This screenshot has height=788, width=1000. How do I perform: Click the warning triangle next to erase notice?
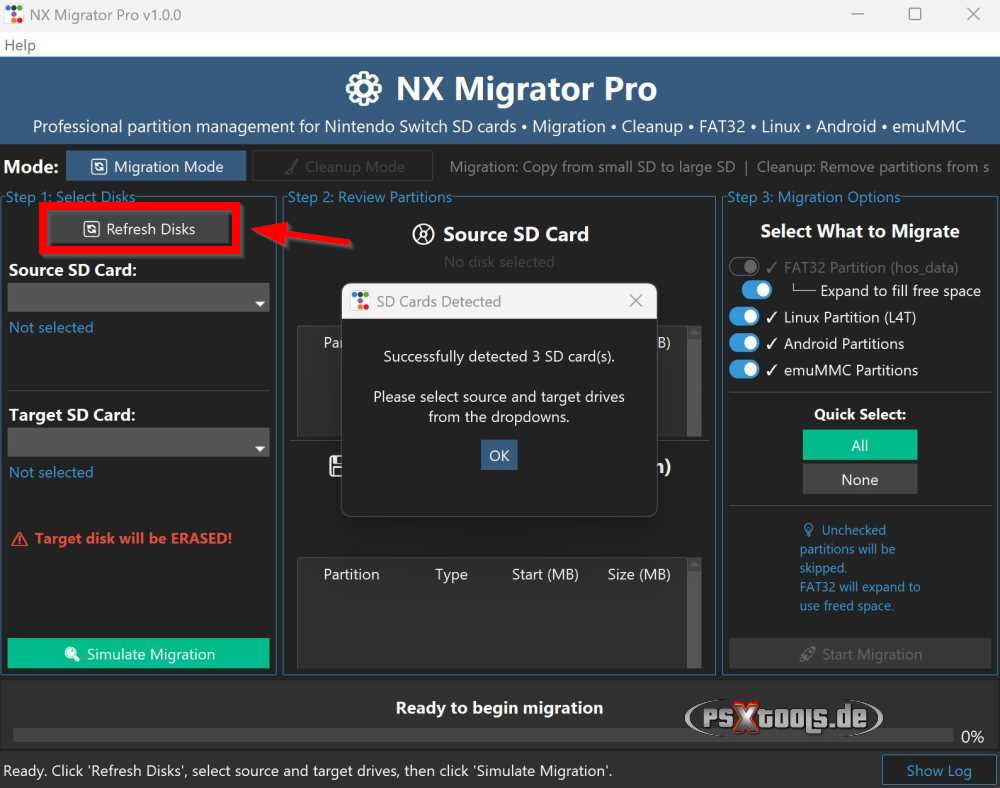(x=20, y=538)
